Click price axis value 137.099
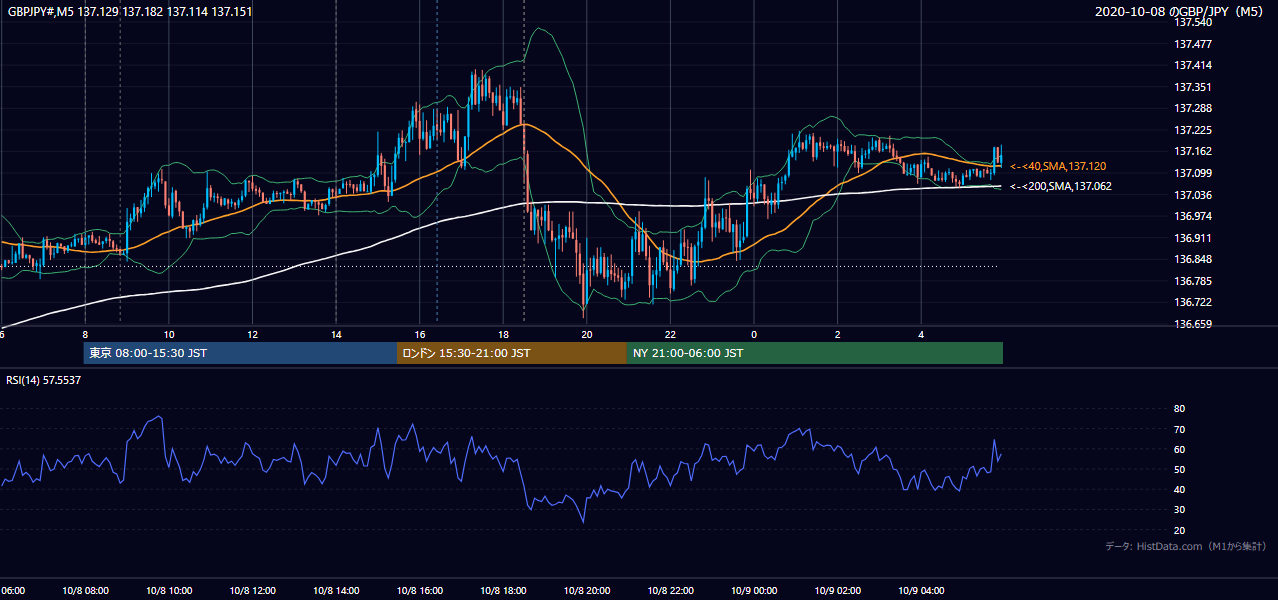 [x=1193, y=173]
